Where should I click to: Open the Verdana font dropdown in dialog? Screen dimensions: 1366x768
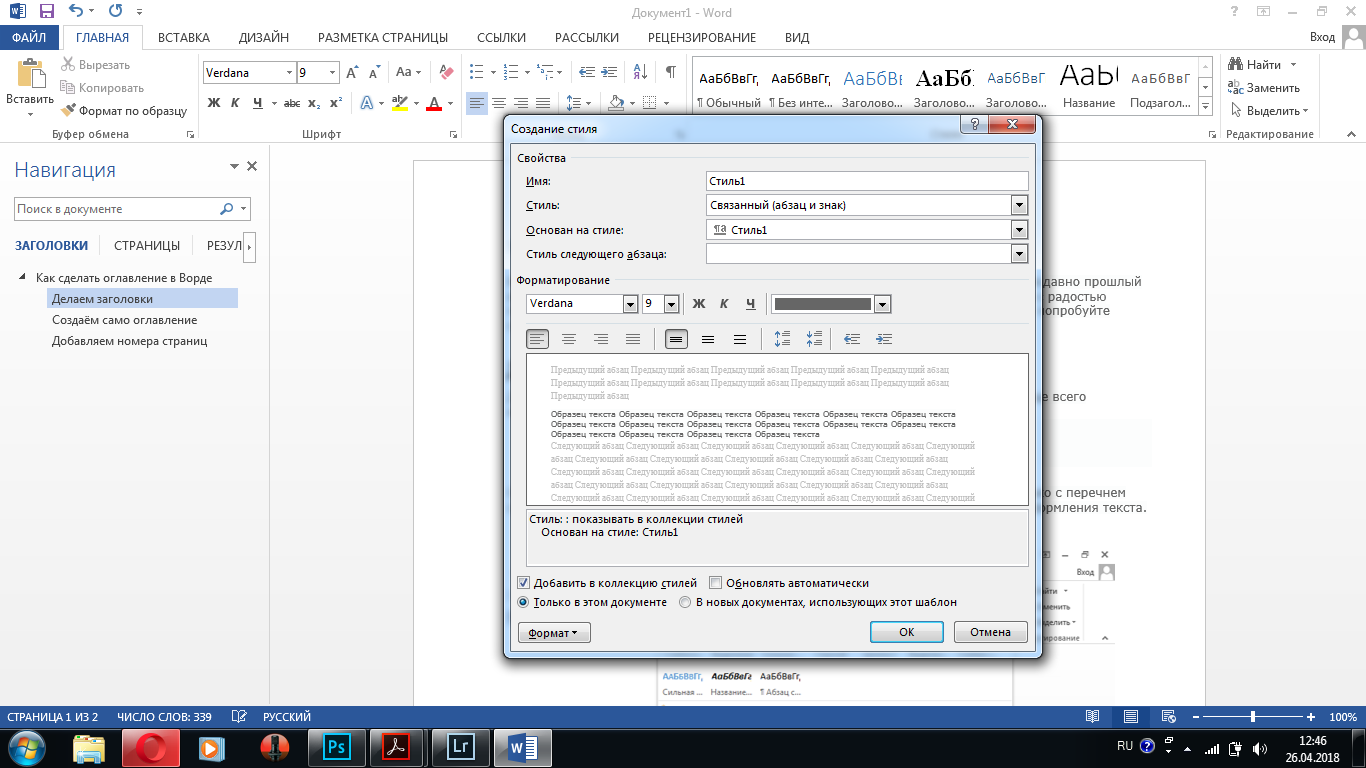[x=630, y=304]
